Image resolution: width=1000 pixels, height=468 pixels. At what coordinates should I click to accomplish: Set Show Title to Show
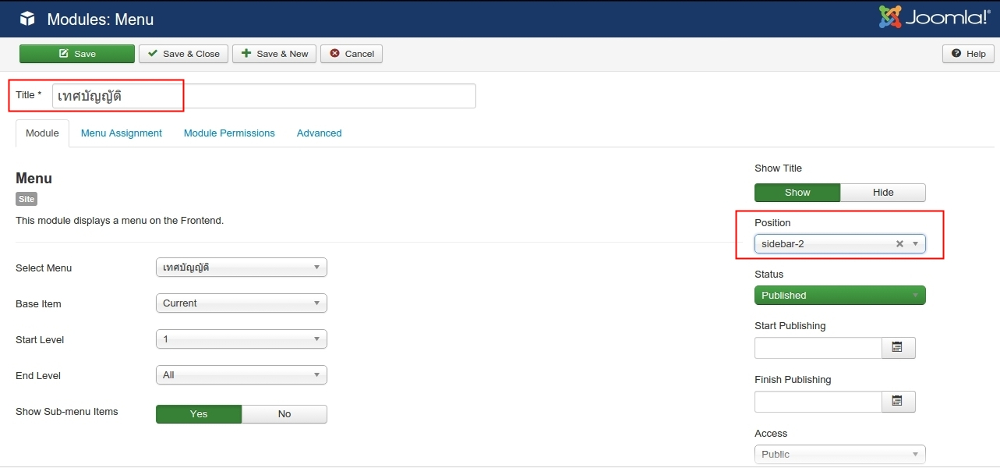coord(797,193)
